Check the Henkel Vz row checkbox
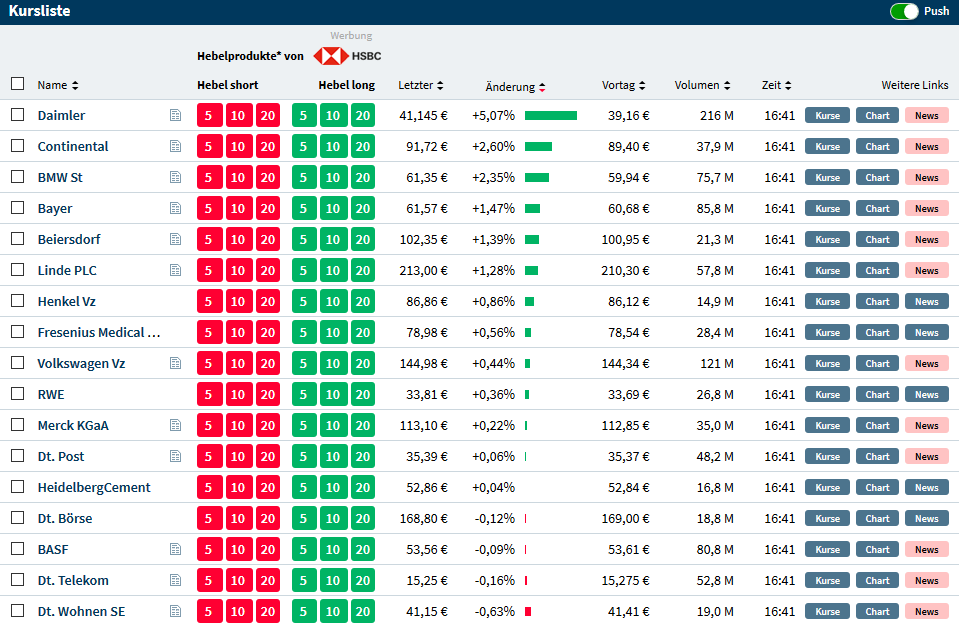The height and width of the screenshot is (625, 960). 18,301
